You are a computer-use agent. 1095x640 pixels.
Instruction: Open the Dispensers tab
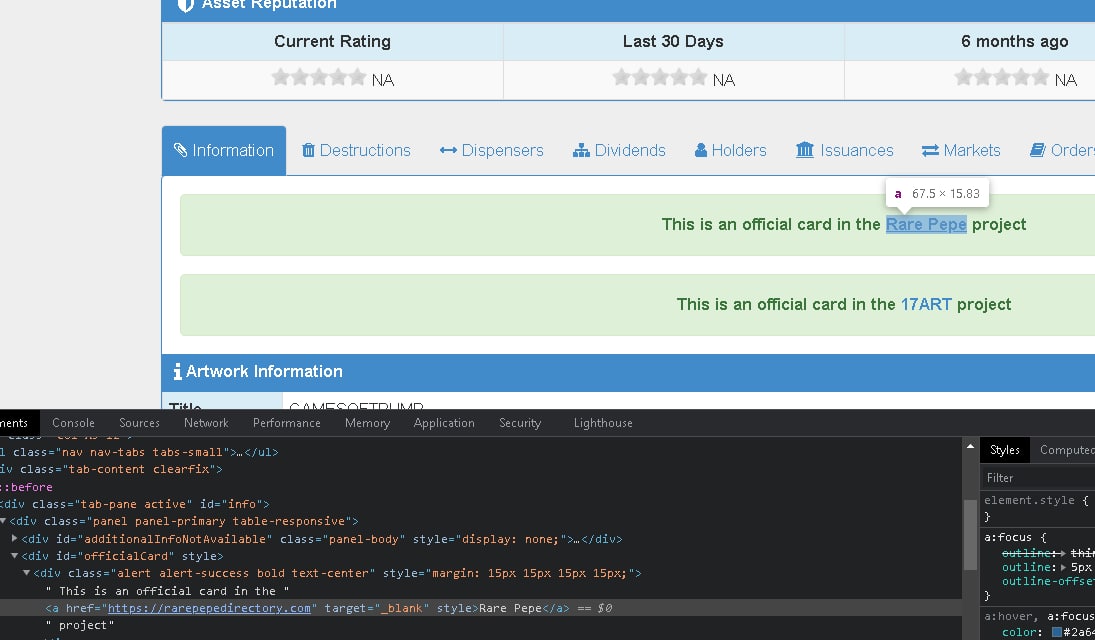[x=492, y=150]
